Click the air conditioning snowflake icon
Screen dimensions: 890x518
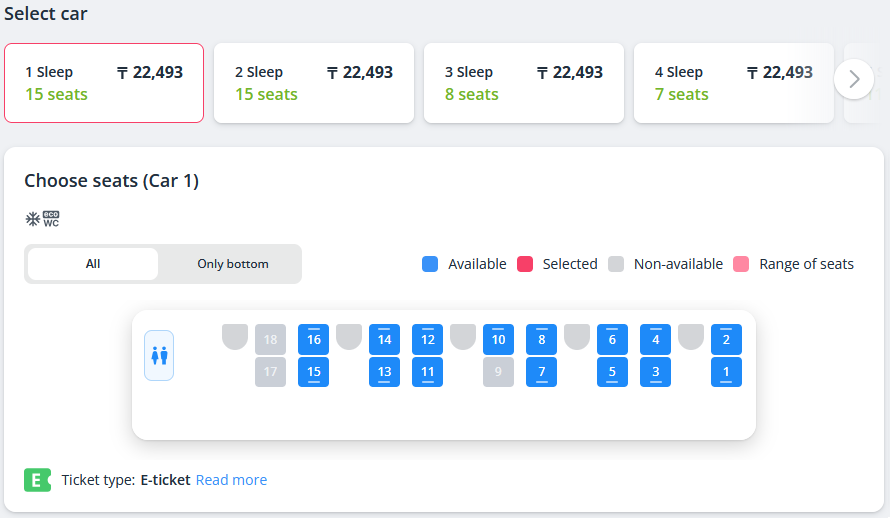pyautogui.click(x=32, y=219)
